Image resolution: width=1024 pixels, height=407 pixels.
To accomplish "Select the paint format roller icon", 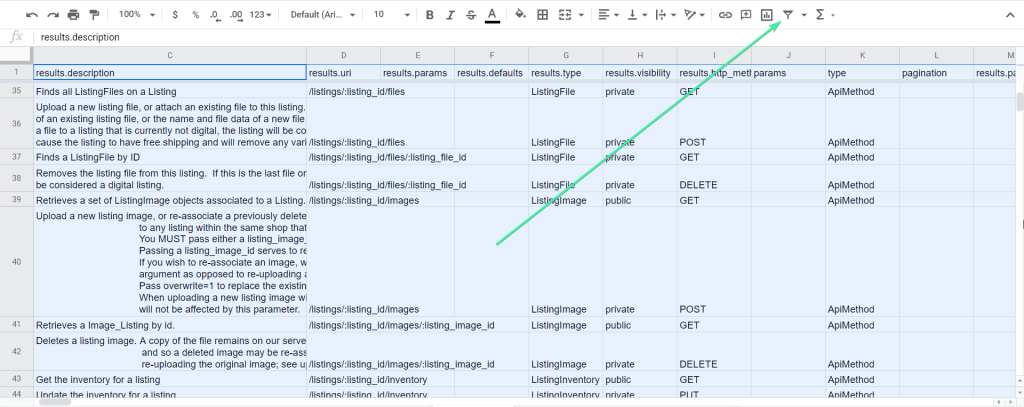I will coord(94,14).
